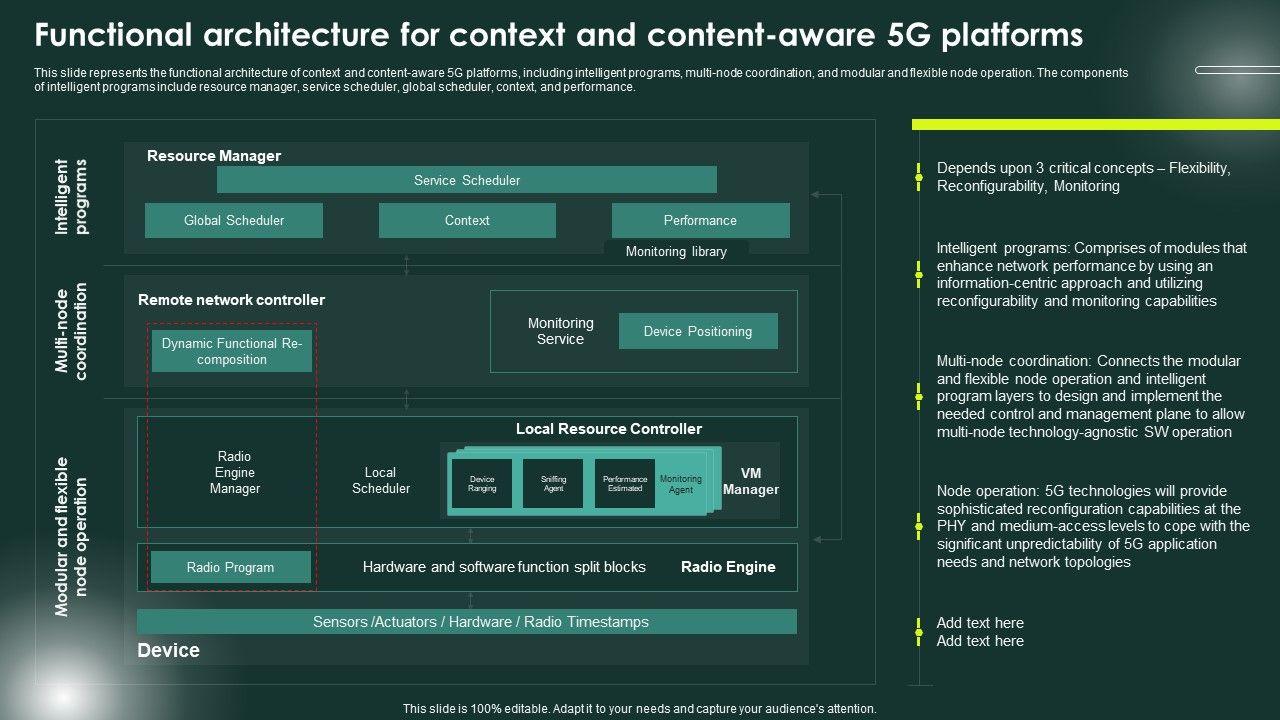Click the Service Scheduler bar
This screenshot has height=720, width=1280.
(467, 180)
